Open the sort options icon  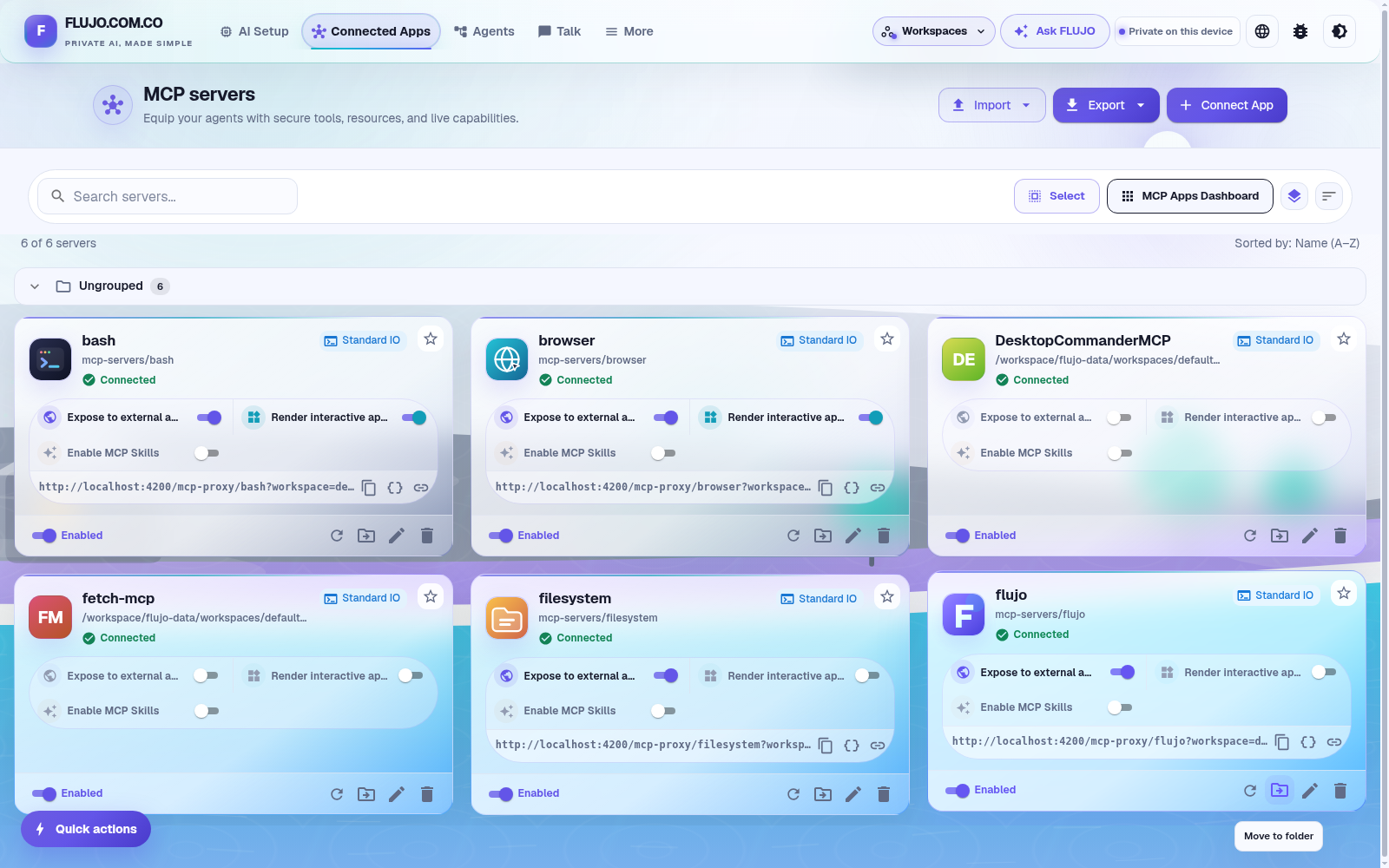coord(1329,196)
